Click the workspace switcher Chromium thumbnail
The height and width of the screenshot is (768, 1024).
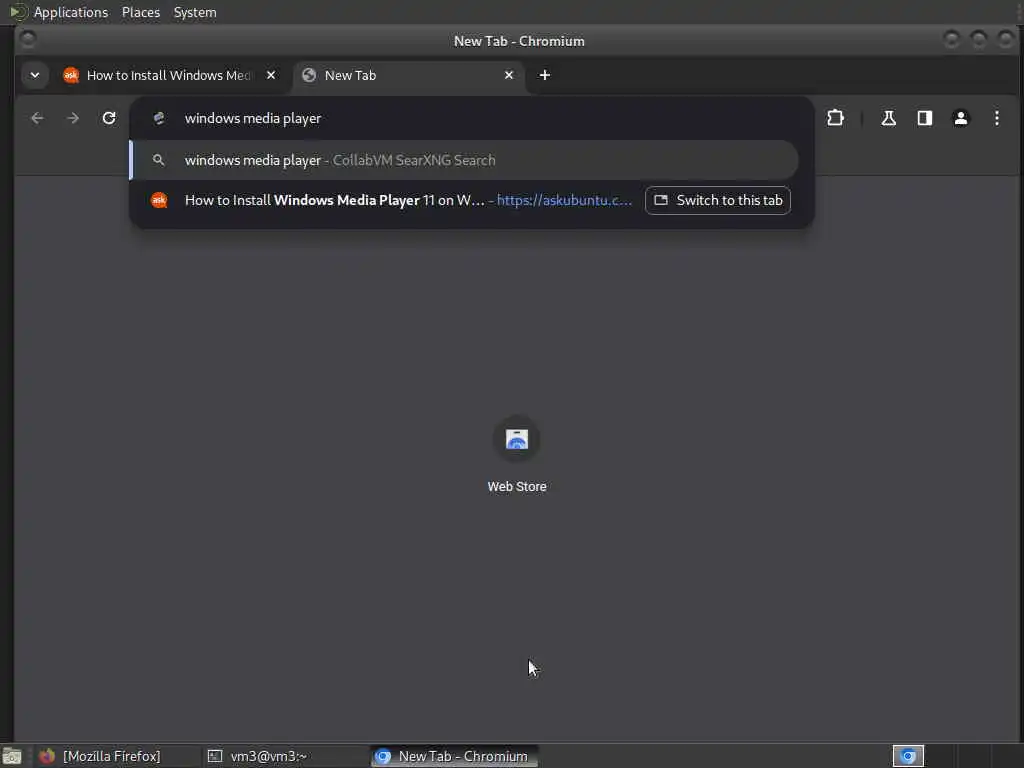[x=908, y=756]
